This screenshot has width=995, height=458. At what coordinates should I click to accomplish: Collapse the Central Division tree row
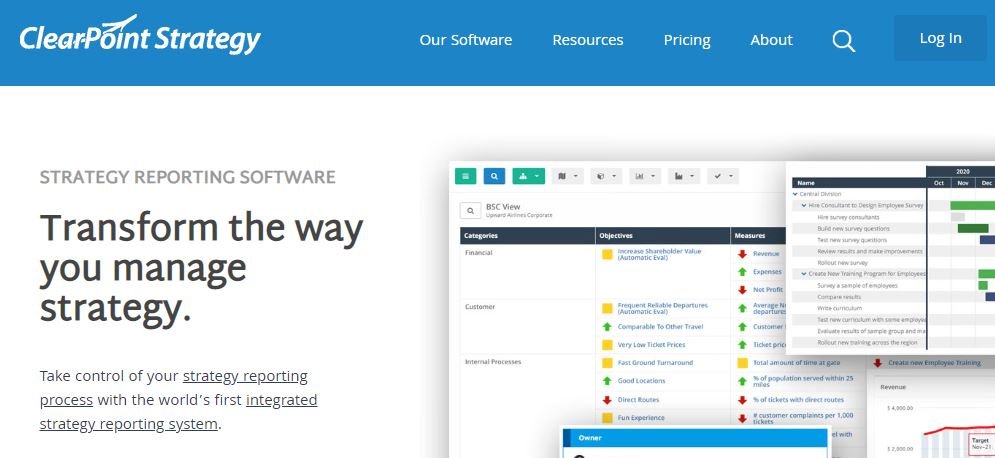pyautogui.click(x=796, y=194)
